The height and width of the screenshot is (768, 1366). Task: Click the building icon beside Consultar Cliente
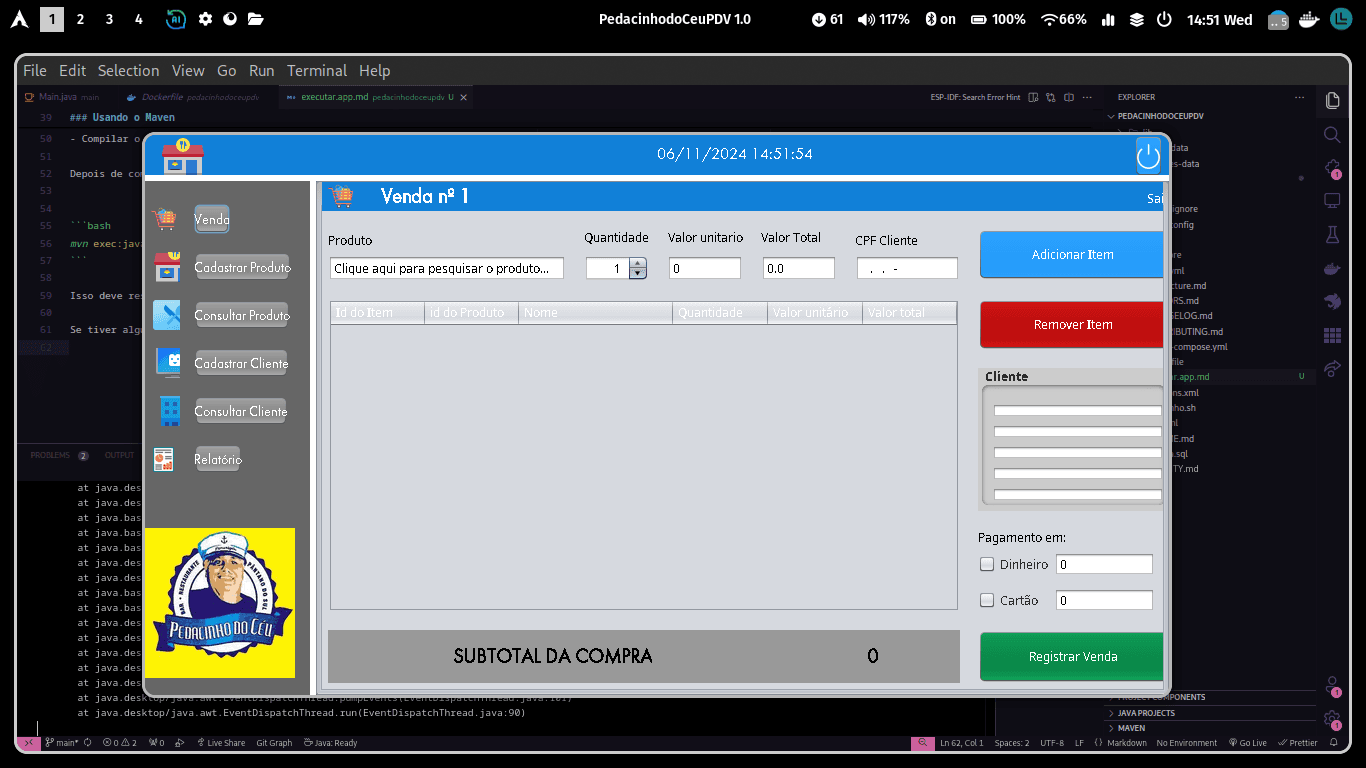(x=170, y=411)
